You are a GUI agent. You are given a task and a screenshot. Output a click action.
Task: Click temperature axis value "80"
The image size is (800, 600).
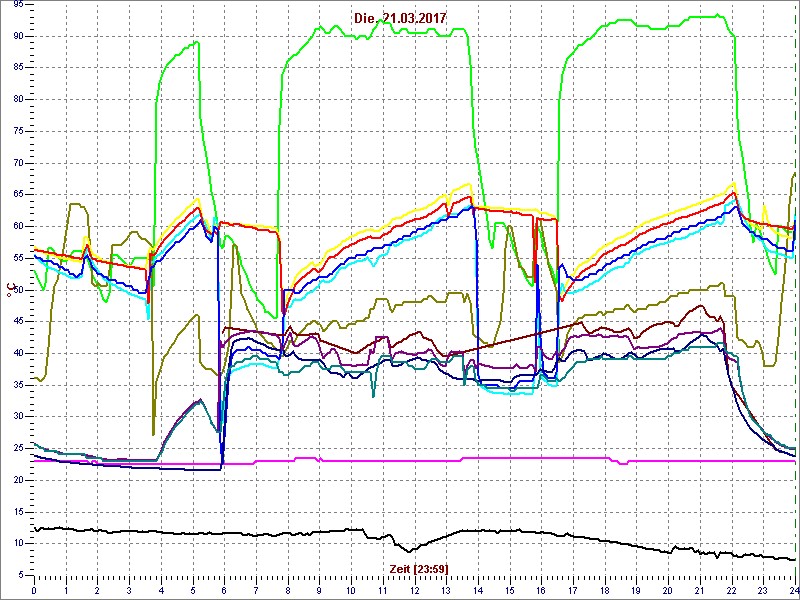(x=17, y=99)
